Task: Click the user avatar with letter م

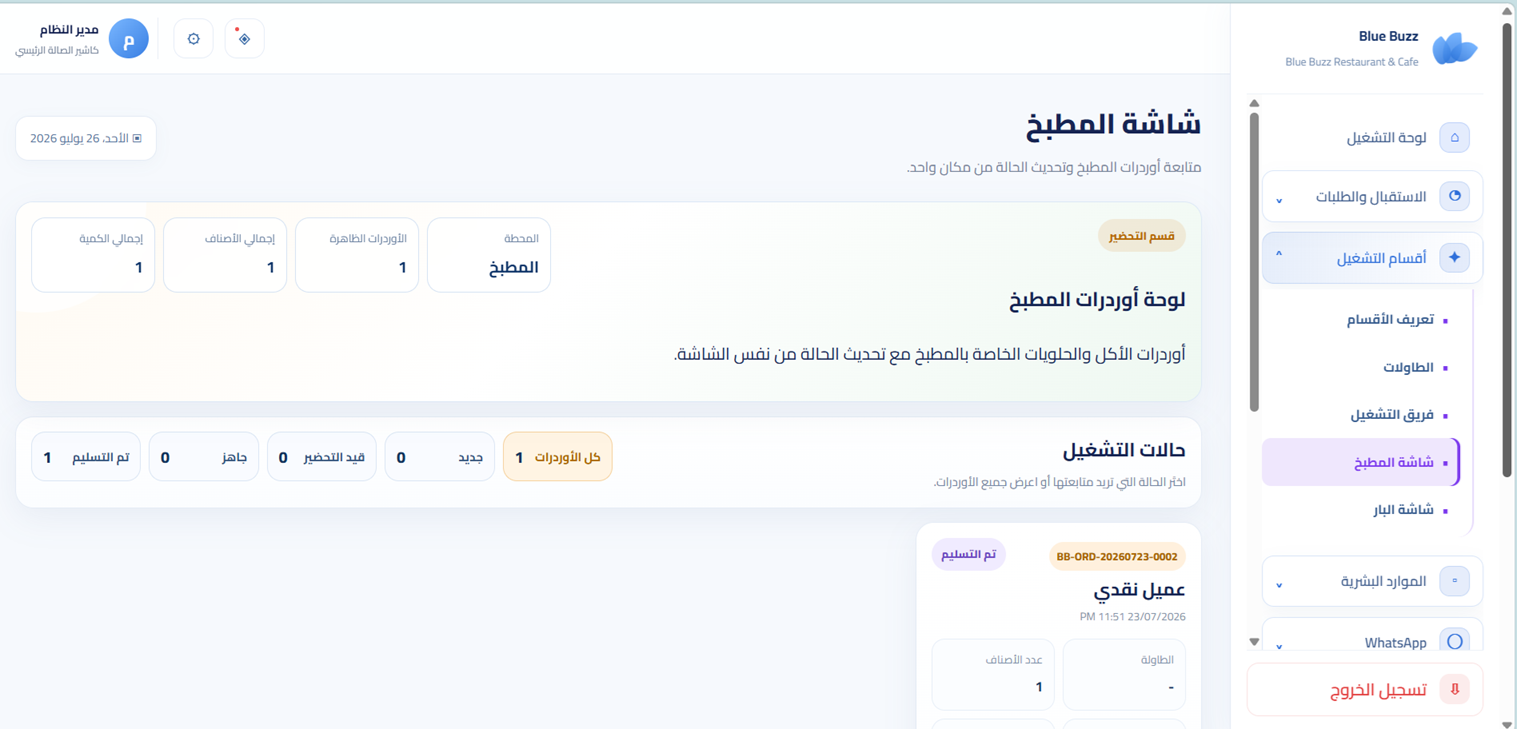Action: click(128, 39)
